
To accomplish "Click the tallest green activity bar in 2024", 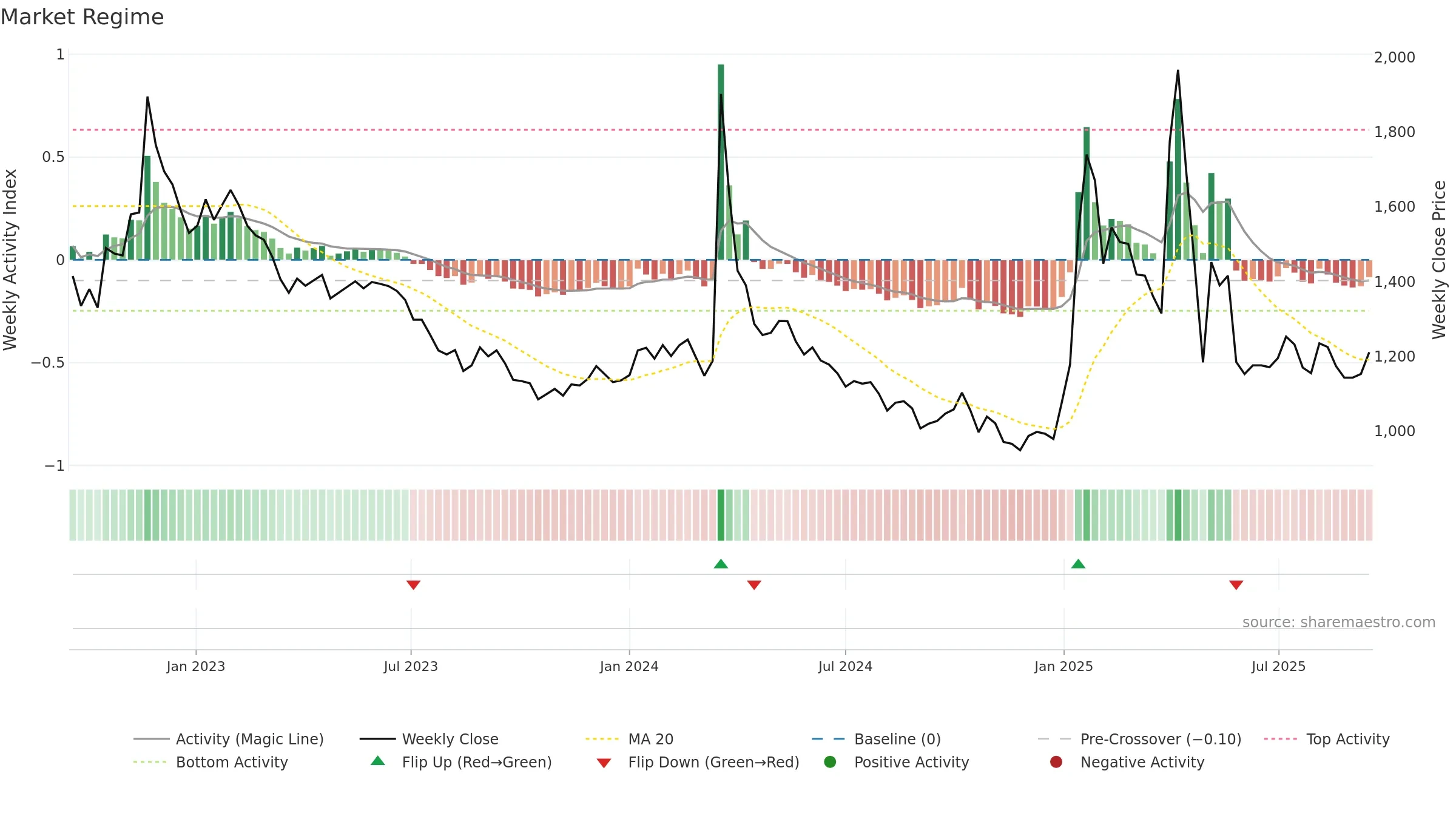I will [721, 162].
